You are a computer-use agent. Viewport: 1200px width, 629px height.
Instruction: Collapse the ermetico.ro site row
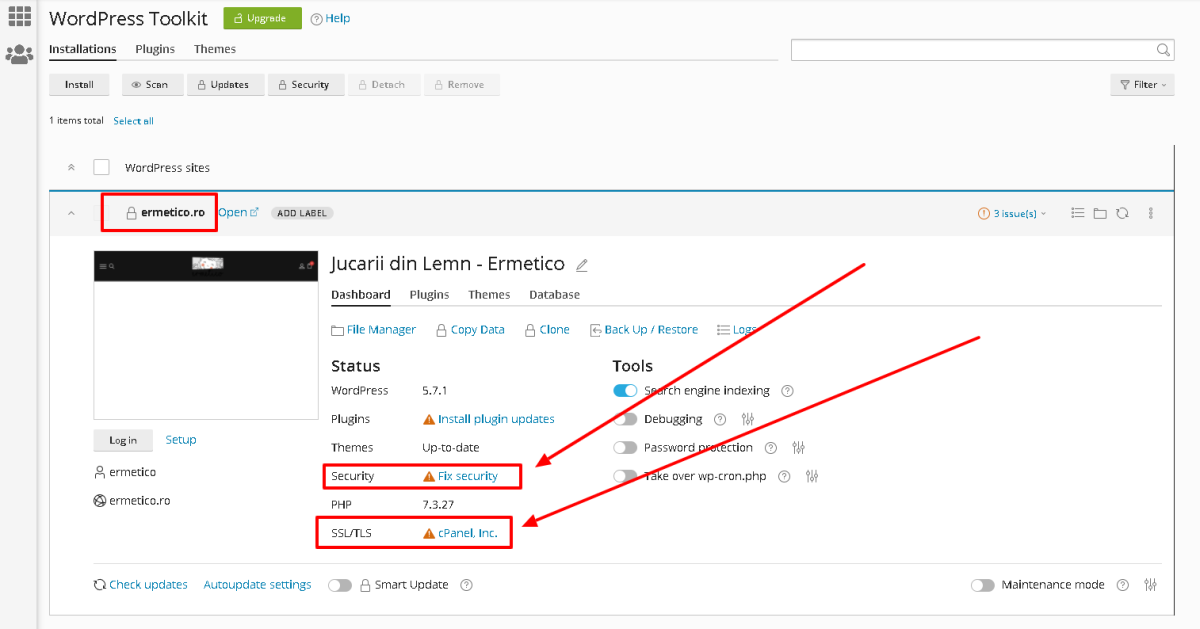[x=71, y=213]
